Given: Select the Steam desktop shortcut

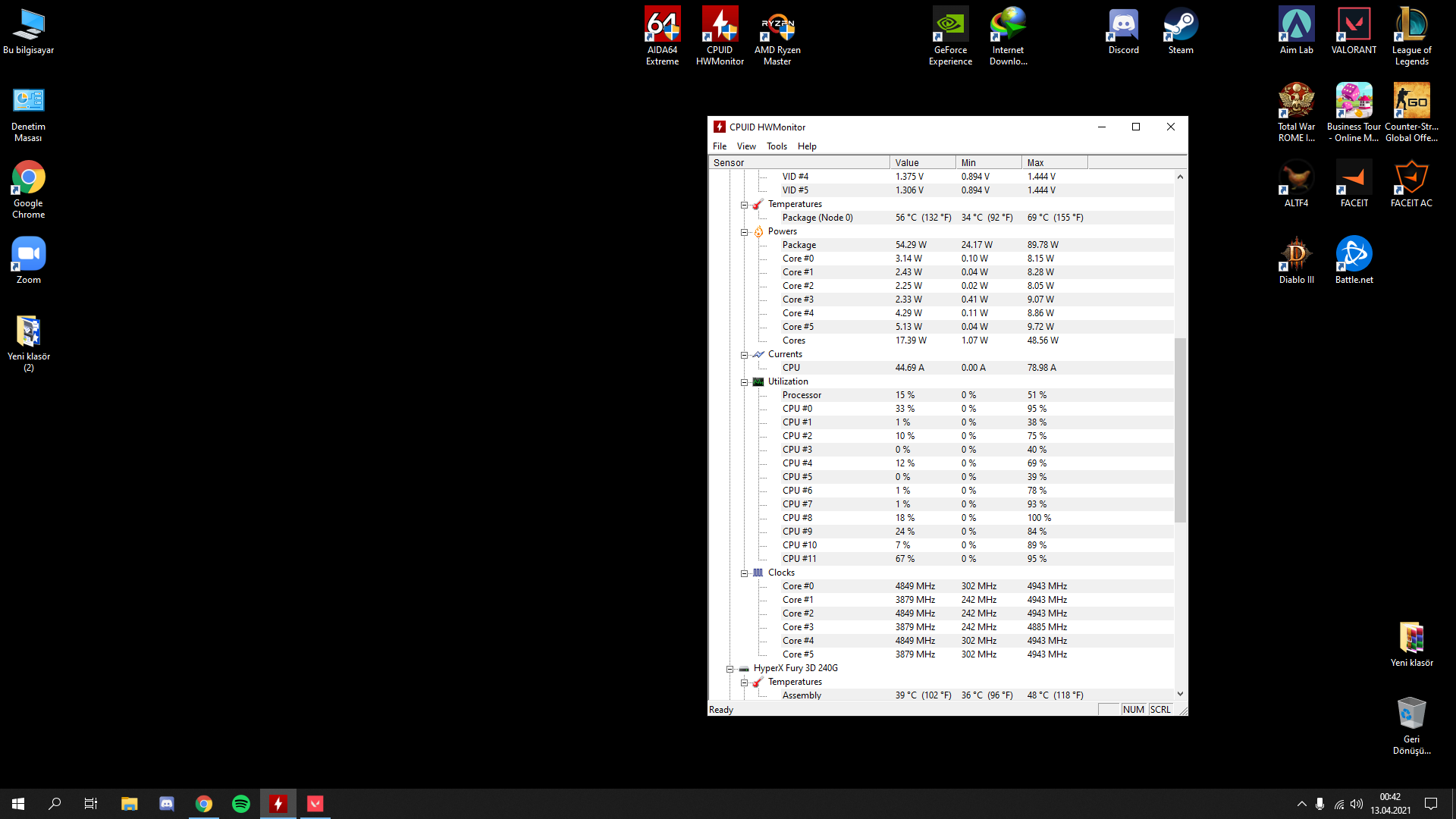Looking at the screenshot, I should (x=1181, y=31).
